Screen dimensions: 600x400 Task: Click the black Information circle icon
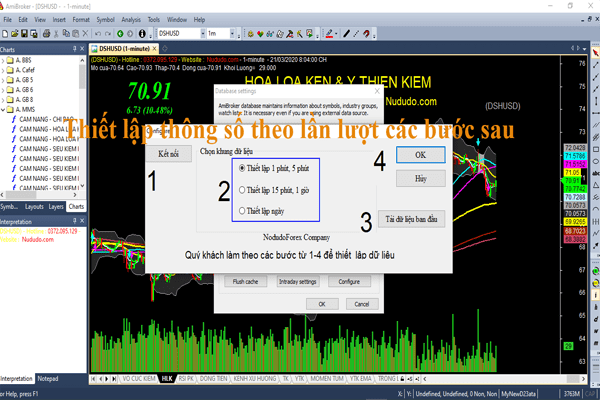[x=142, y=34]
